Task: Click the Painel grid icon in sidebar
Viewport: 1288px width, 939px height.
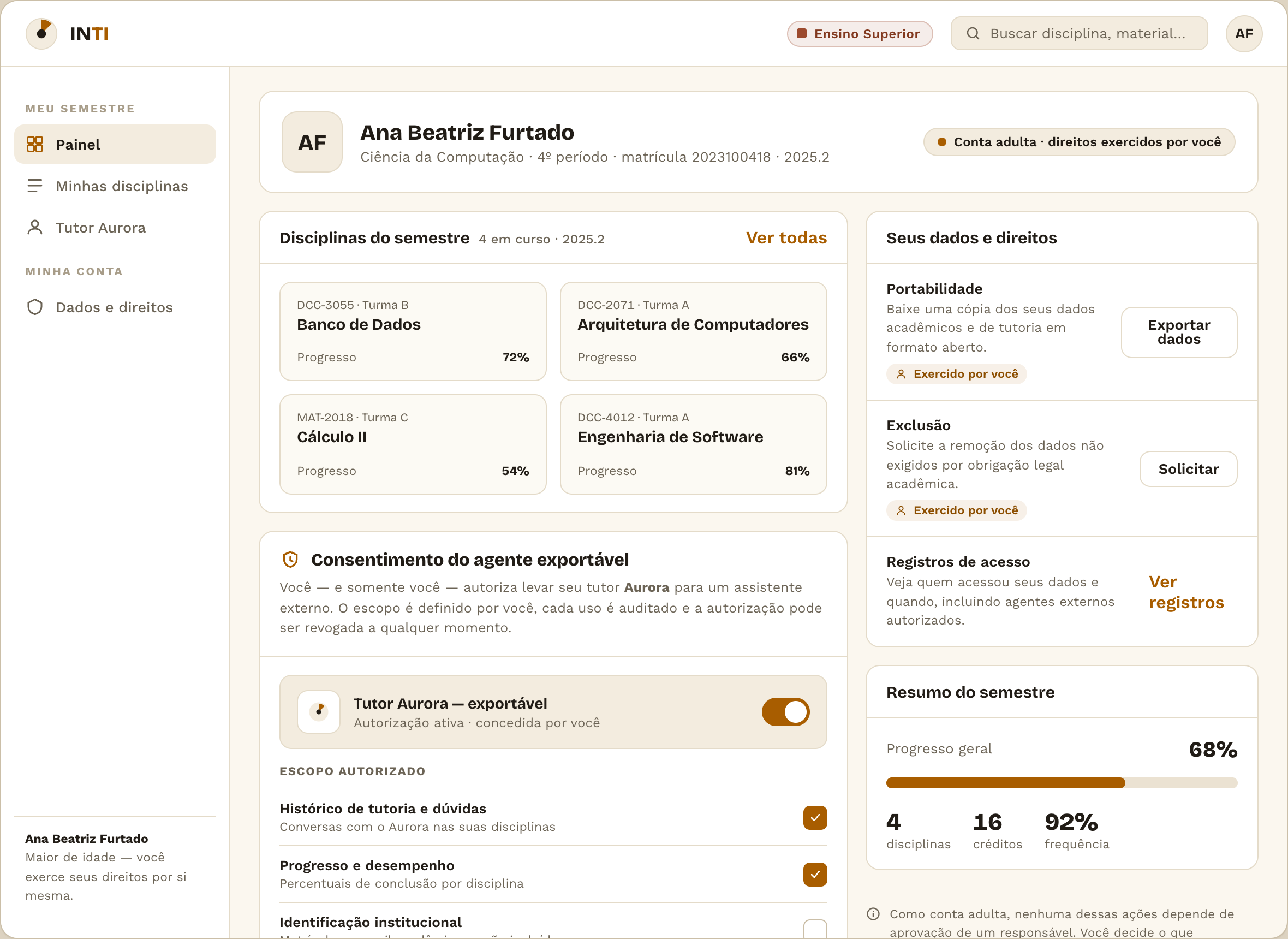Action: [x=35, y=144]
